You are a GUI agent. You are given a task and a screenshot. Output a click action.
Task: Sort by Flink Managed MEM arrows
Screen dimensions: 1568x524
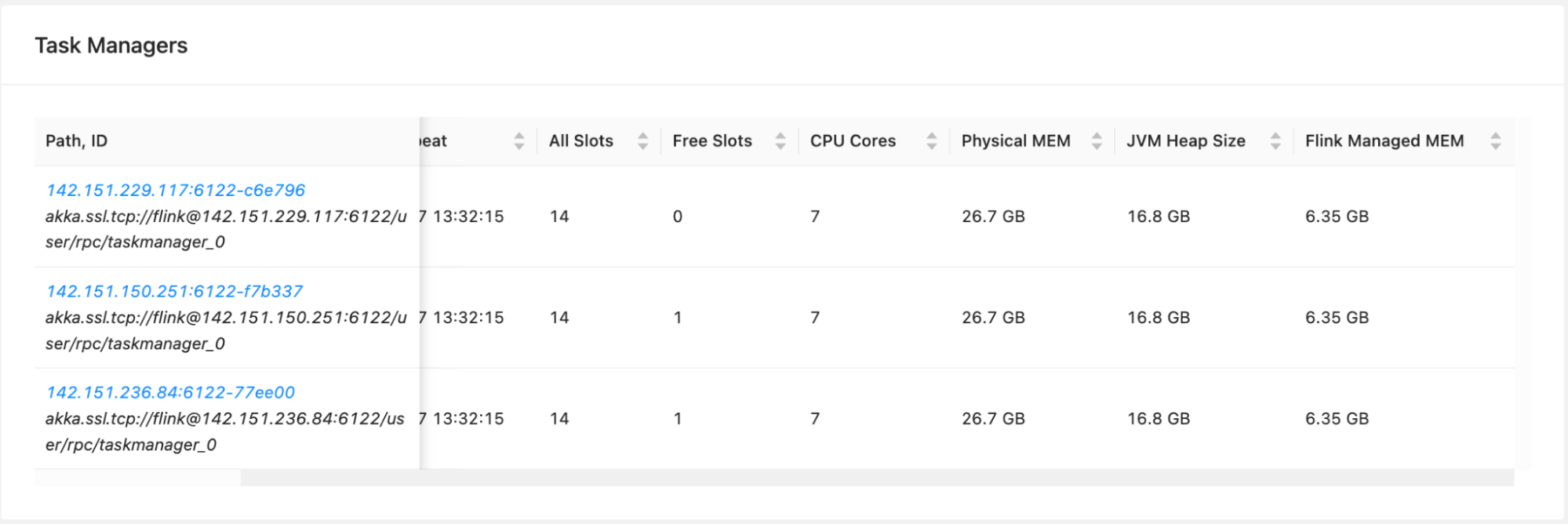coord(1496,141)
